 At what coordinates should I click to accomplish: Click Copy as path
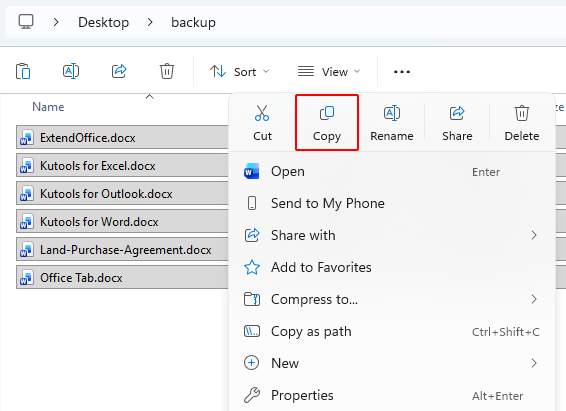pos(392,331)
